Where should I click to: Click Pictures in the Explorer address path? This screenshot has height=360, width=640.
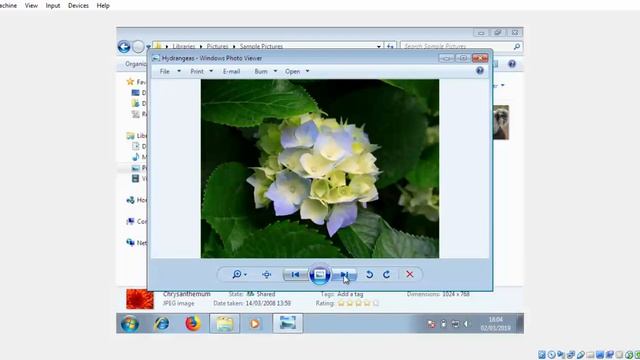coord(218,47)
